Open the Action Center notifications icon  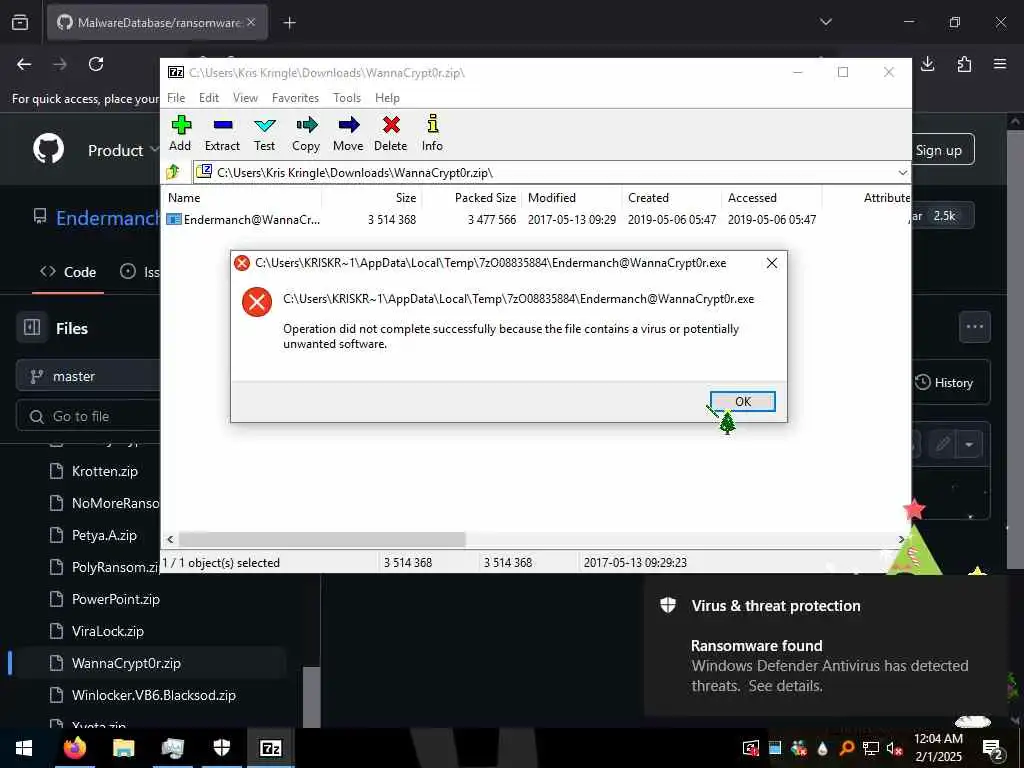[x=992, y=748]
